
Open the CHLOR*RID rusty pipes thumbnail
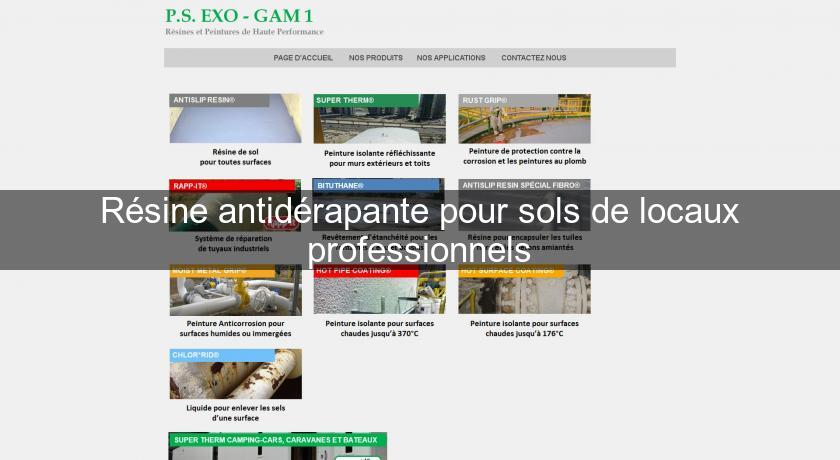tap(235, 374)
